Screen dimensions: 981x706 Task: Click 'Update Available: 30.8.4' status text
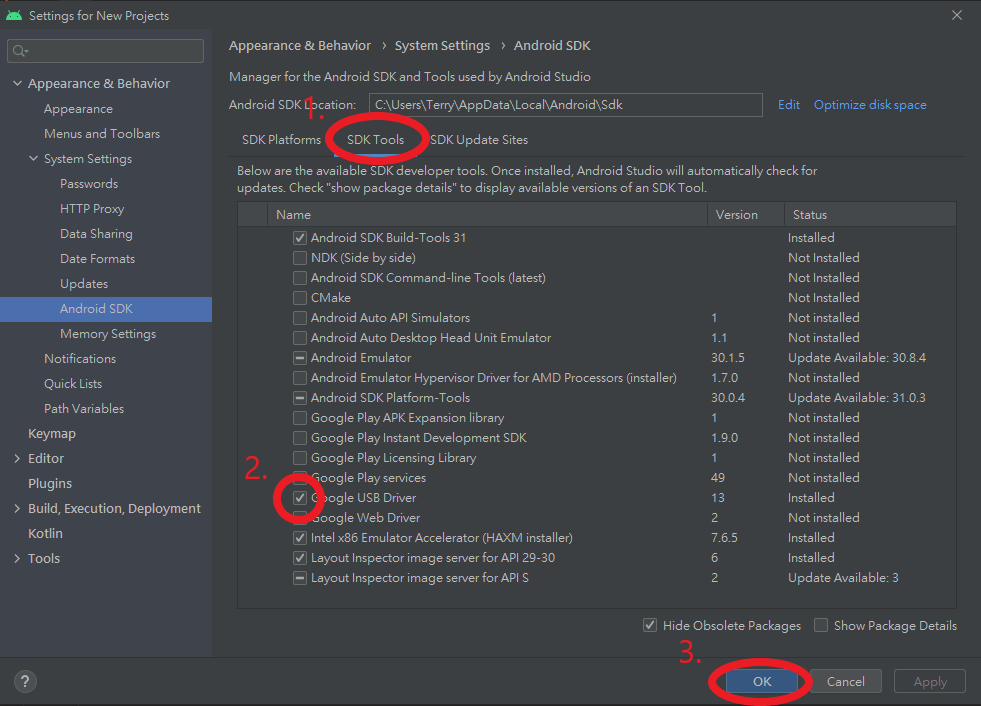(x=856, y=358)
